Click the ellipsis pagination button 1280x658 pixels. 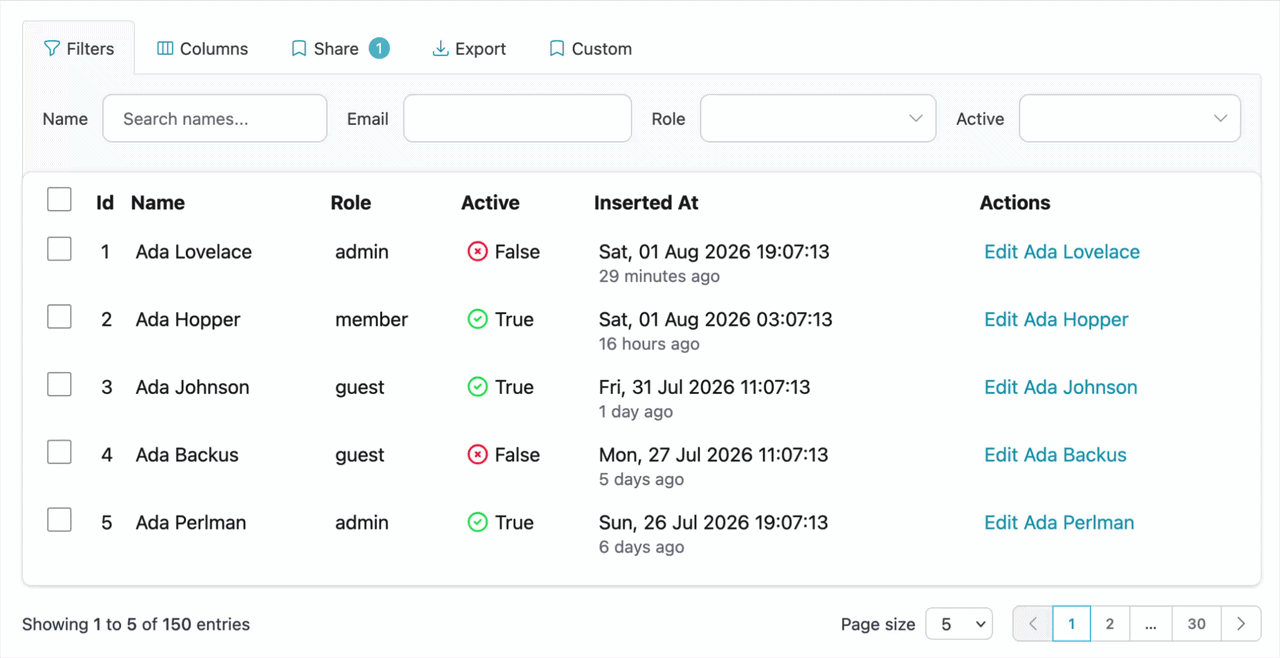click(x=1151, y=624)
